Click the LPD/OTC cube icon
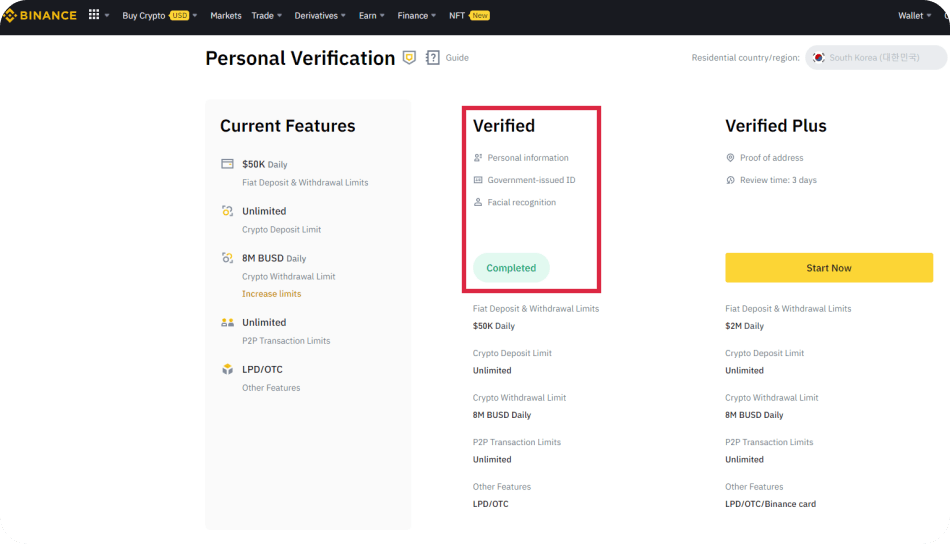Image resolution: width=950 pixels, height=544 pixels. [x=227, y=369]
